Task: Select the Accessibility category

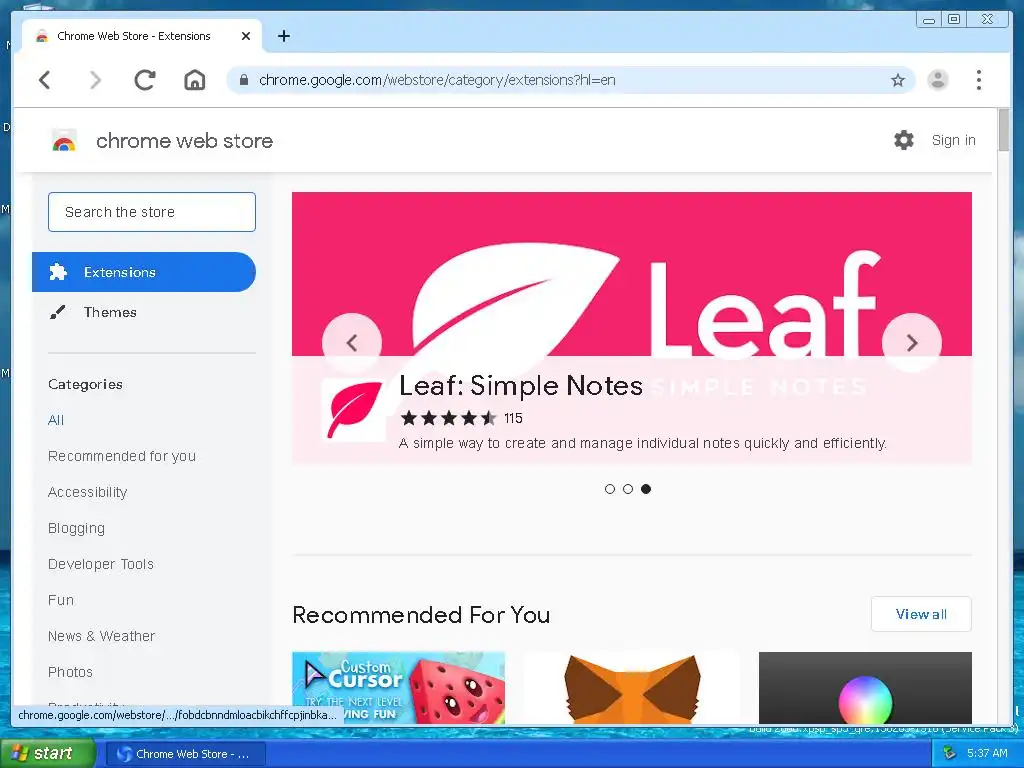Action: 88,492
